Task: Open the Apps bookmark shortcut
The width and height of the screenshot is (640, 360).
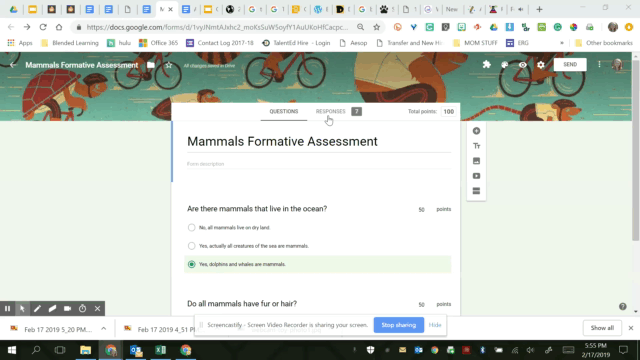Action: 20,43
